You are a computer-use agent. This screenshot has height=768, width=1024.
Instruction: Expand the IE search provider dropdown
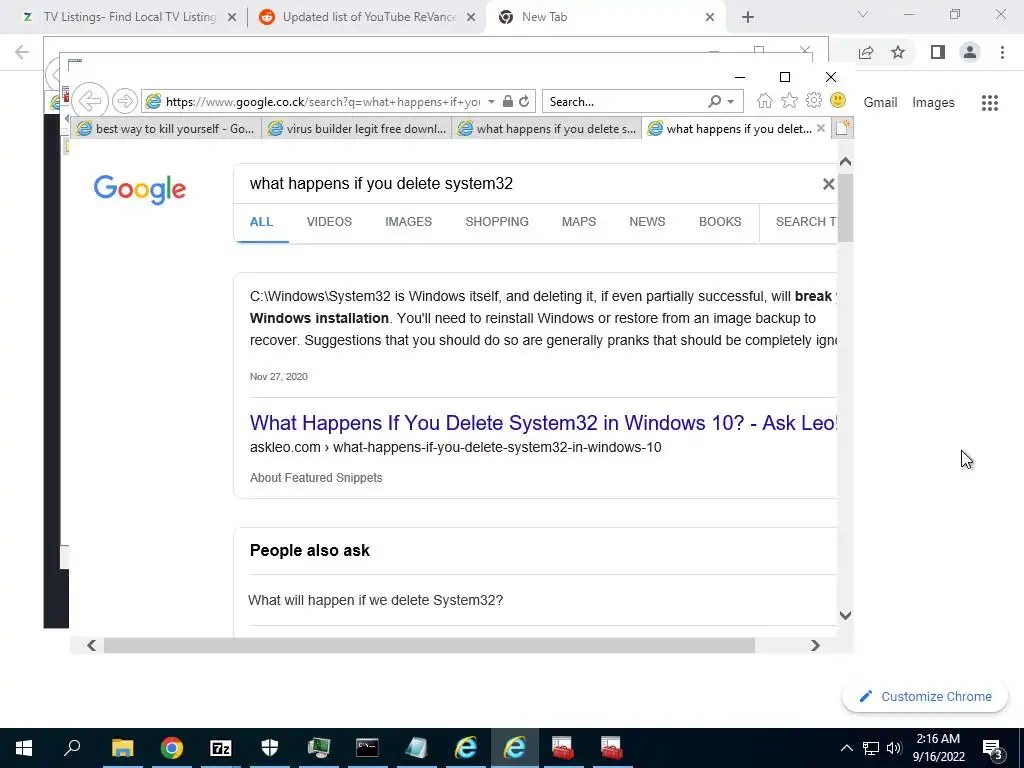coord(731,102)
